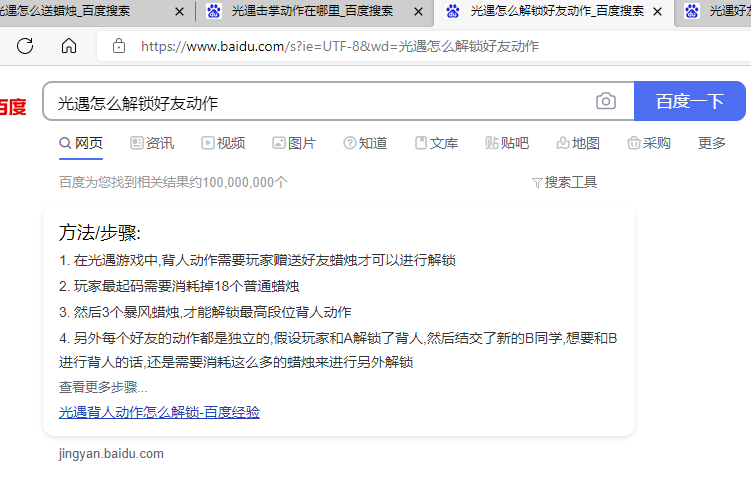This screenshot has width=751, height=486.
Task: Click step 4 text about 每个好友的动作
Action: pyautogui.click(x=338, y=350)
